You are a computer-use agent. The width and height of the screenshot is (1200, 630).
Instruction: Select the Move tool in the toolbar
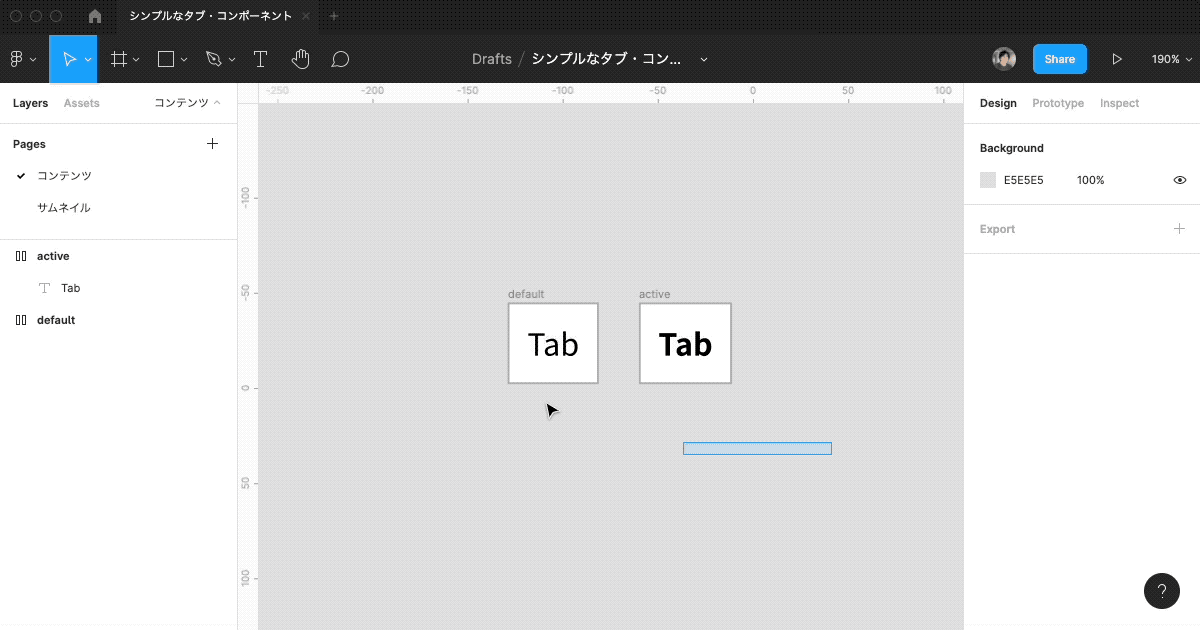coord(70,59)
